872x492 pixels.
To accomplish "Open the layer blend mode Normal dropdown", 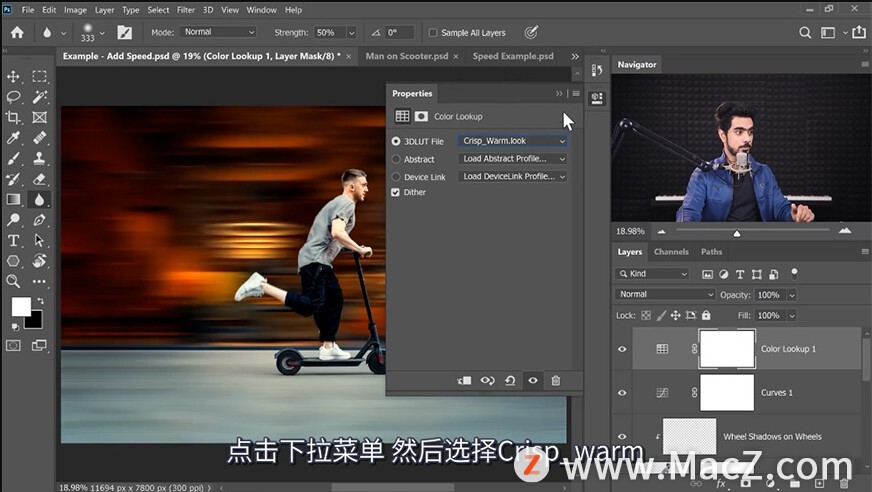I will pyautogui.click(x=665, y=294).
